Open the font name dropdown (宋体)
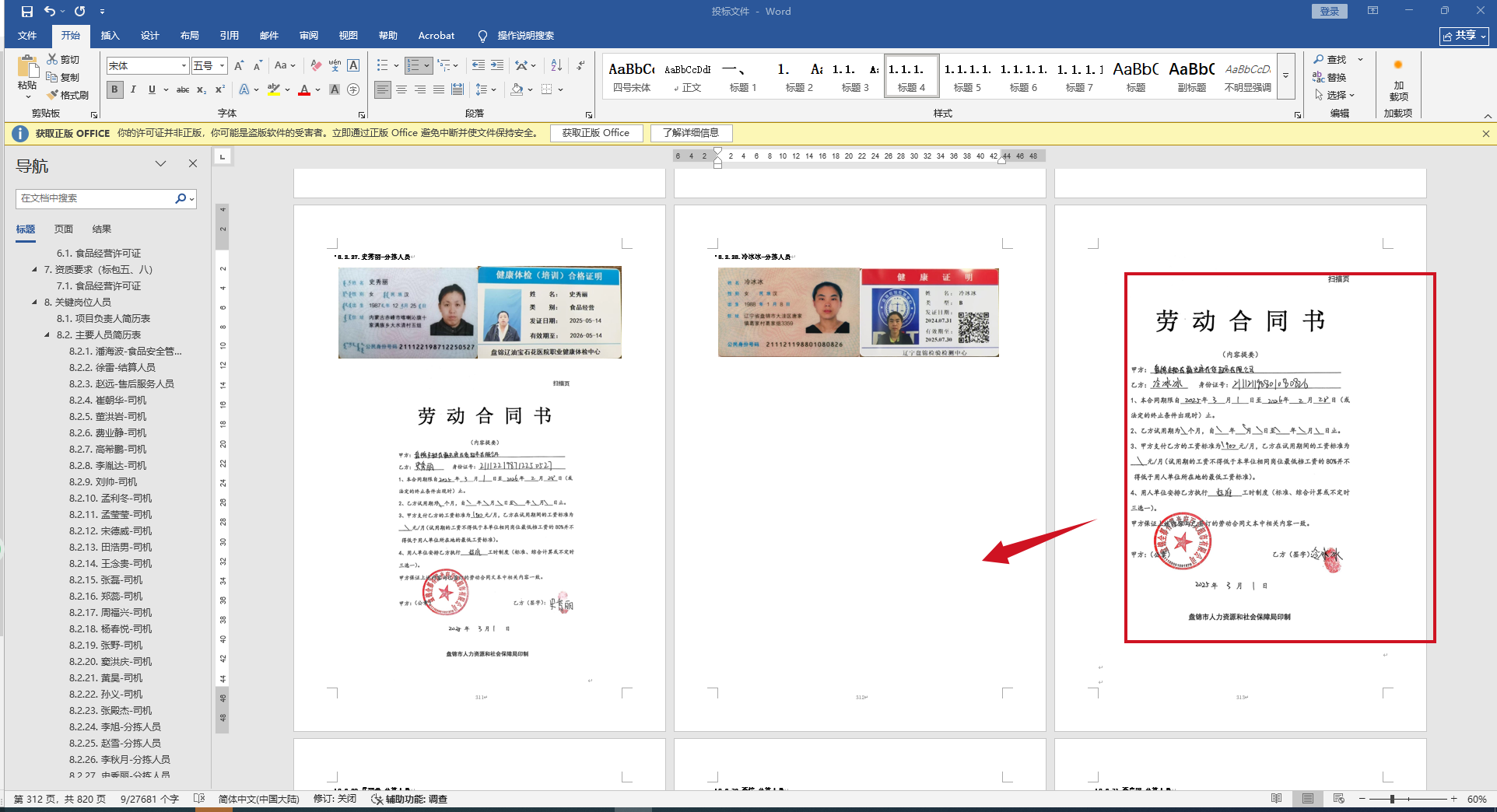Viewport: 1497px width, 812px height. coord(184,66)
